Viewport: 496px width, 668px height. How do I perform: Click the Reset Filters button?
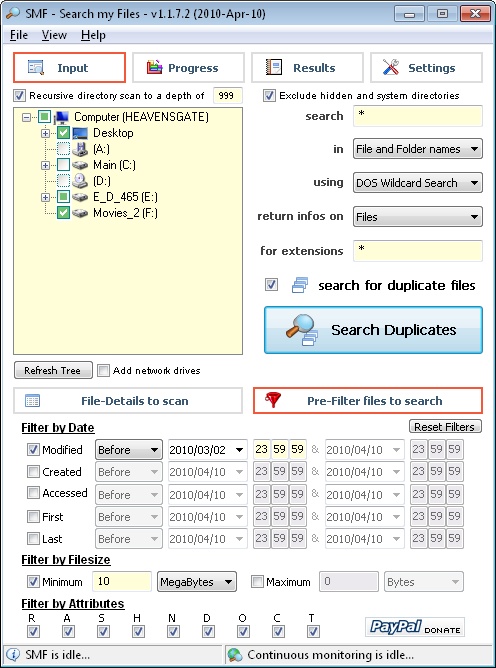point(445,427)
